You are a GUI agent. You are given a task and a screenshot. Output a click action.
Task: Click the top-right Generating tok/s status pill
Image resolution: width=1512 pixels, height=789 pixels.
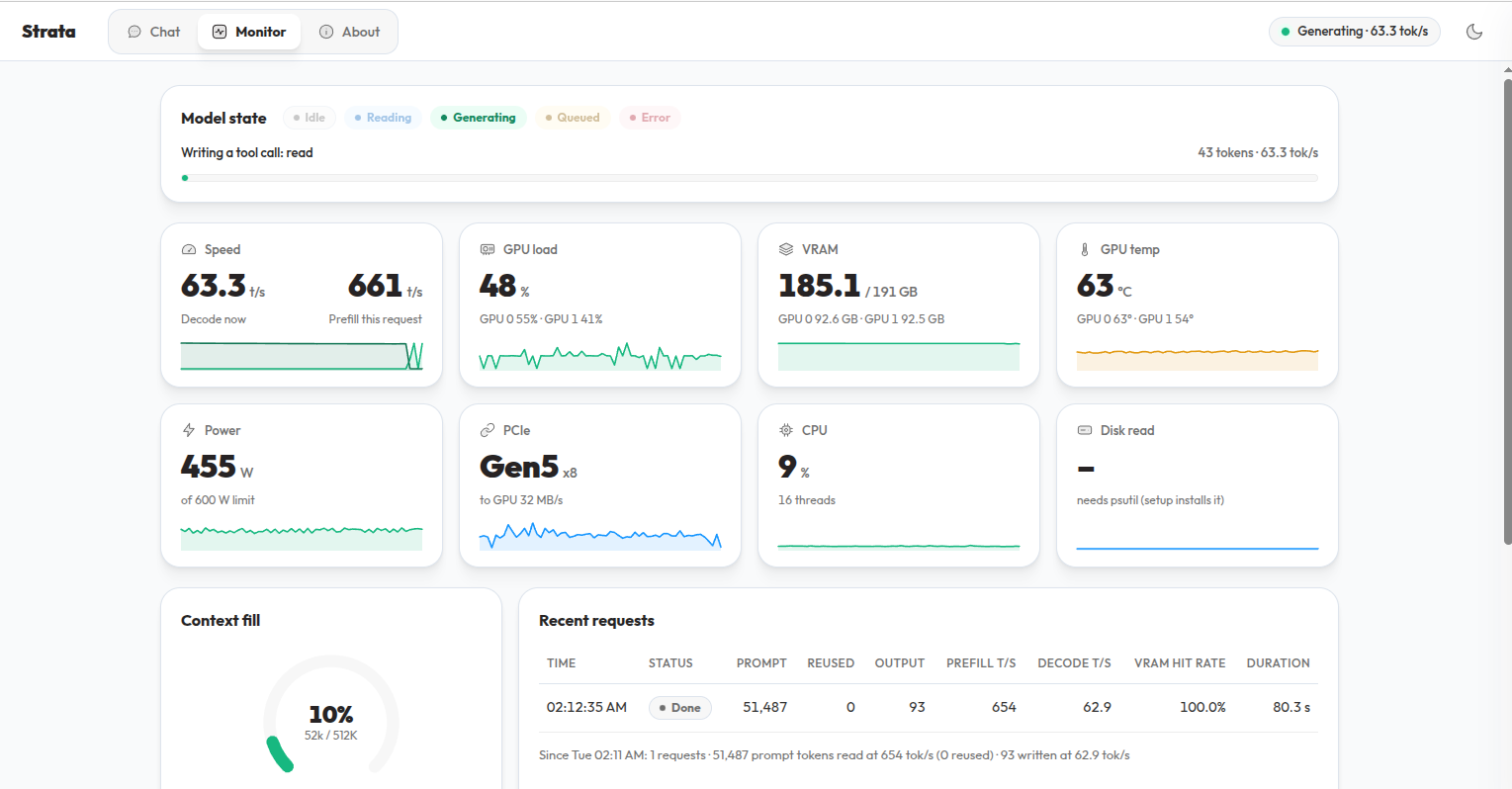(x=1355, y=32)
